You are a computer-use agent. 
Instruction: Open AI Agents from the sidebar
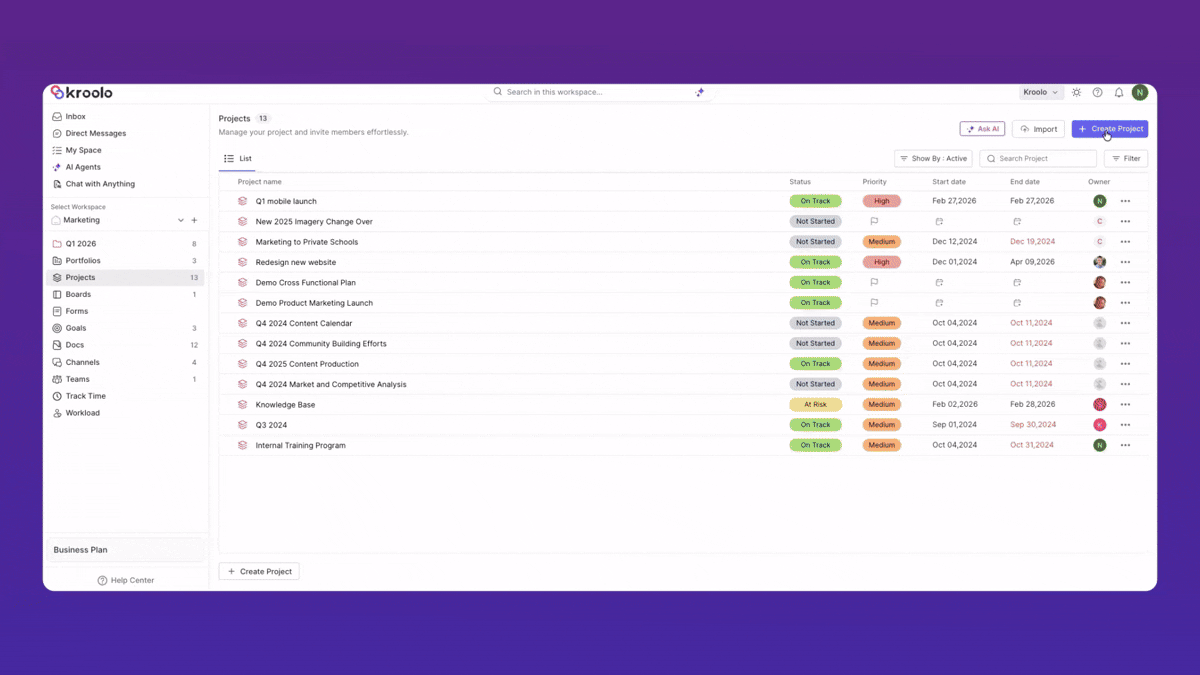pos(83,167)
